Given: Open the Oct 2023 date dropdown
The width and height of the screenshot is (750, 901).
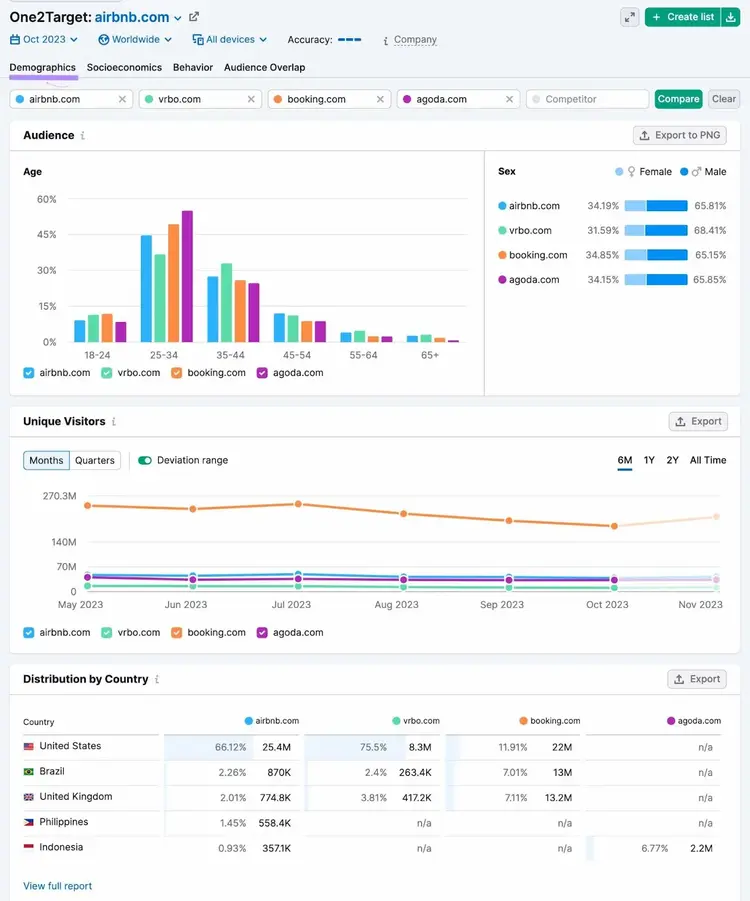Looking at the screenshot, I should click(x=44, y=40).
